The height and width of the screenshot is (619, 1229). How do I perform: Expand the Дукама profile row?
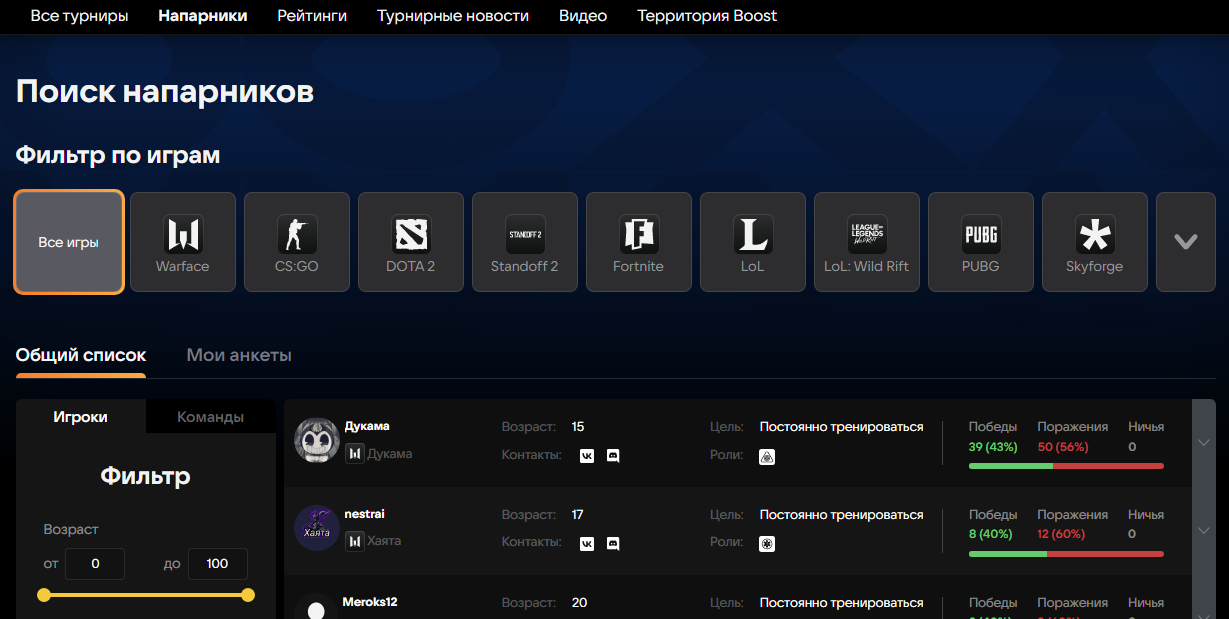[x=1204, y=443]
